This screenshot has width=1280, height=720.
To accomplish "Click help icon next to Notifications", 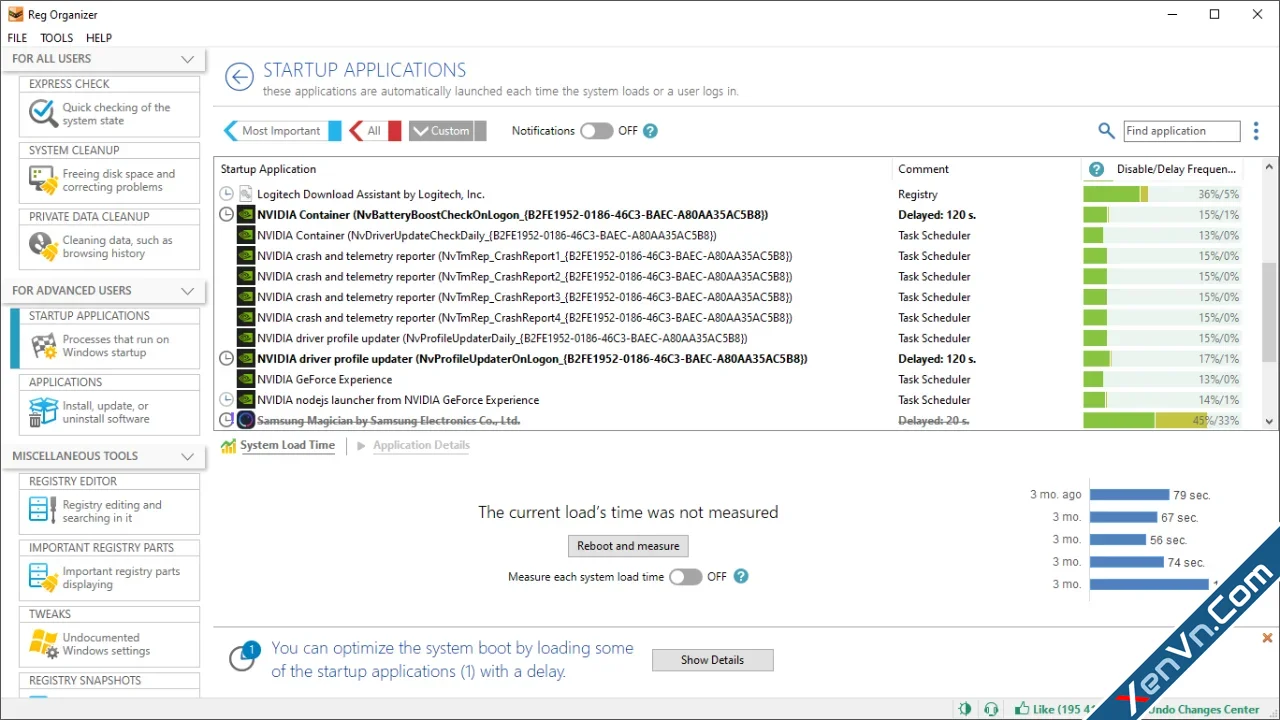I will pyautogui.click(x=650, y=131).
